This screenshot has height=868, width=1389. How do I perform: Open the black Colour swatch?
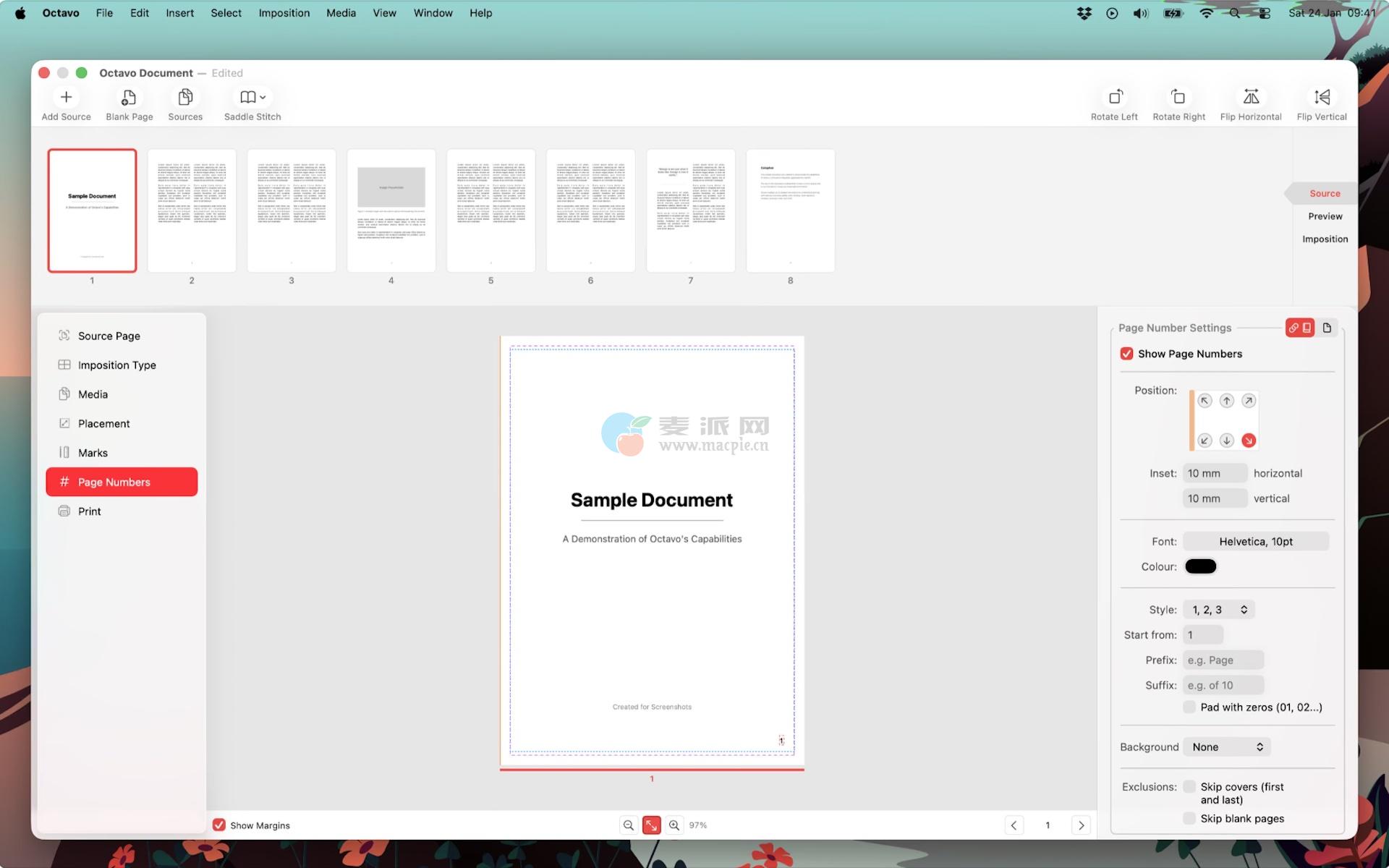coord(1200,567)
